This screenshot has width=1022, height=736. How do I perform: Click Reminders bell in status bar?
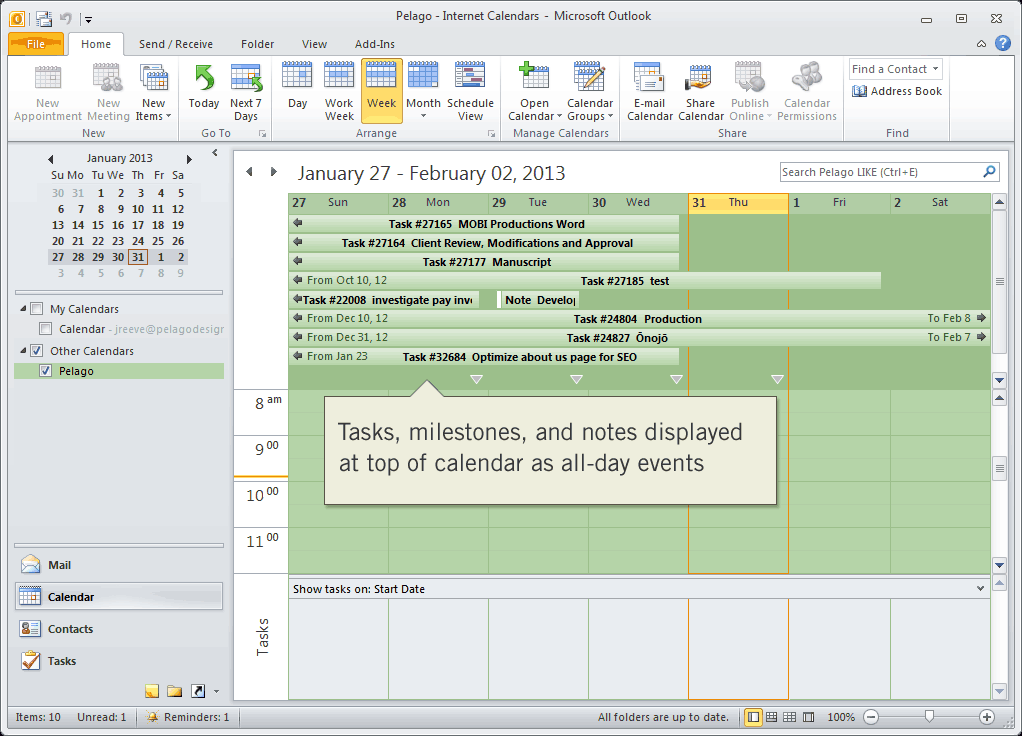[x=153, y=717]
